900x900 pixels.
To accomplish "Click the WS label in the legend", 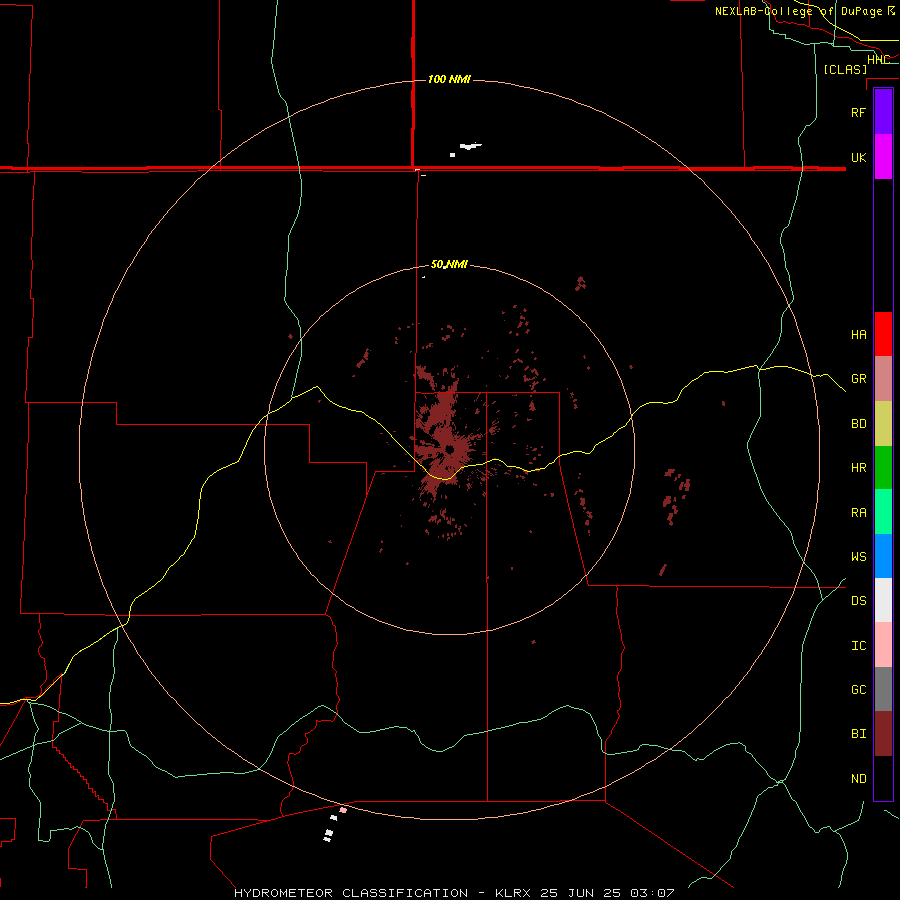I will click(858, 556).
